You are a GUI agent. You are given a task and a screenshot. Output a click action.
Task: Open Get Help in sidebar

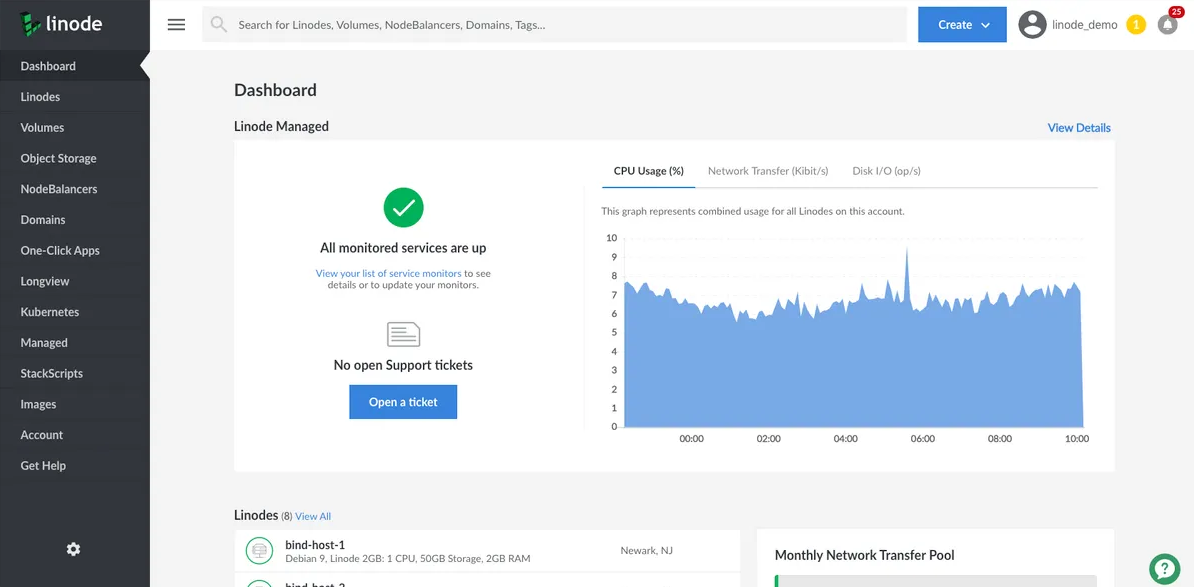click(75, 466)
